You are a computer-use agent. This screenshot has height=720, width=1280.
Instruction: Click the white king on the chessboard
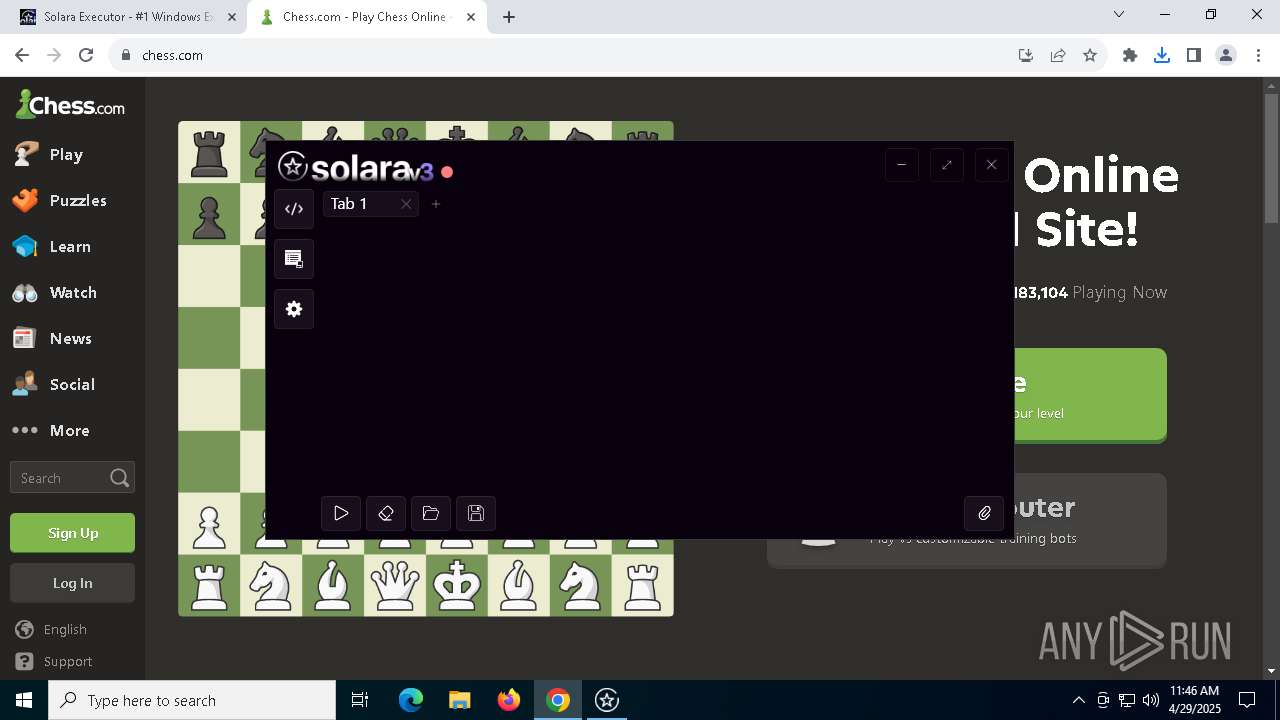[457, 585]
